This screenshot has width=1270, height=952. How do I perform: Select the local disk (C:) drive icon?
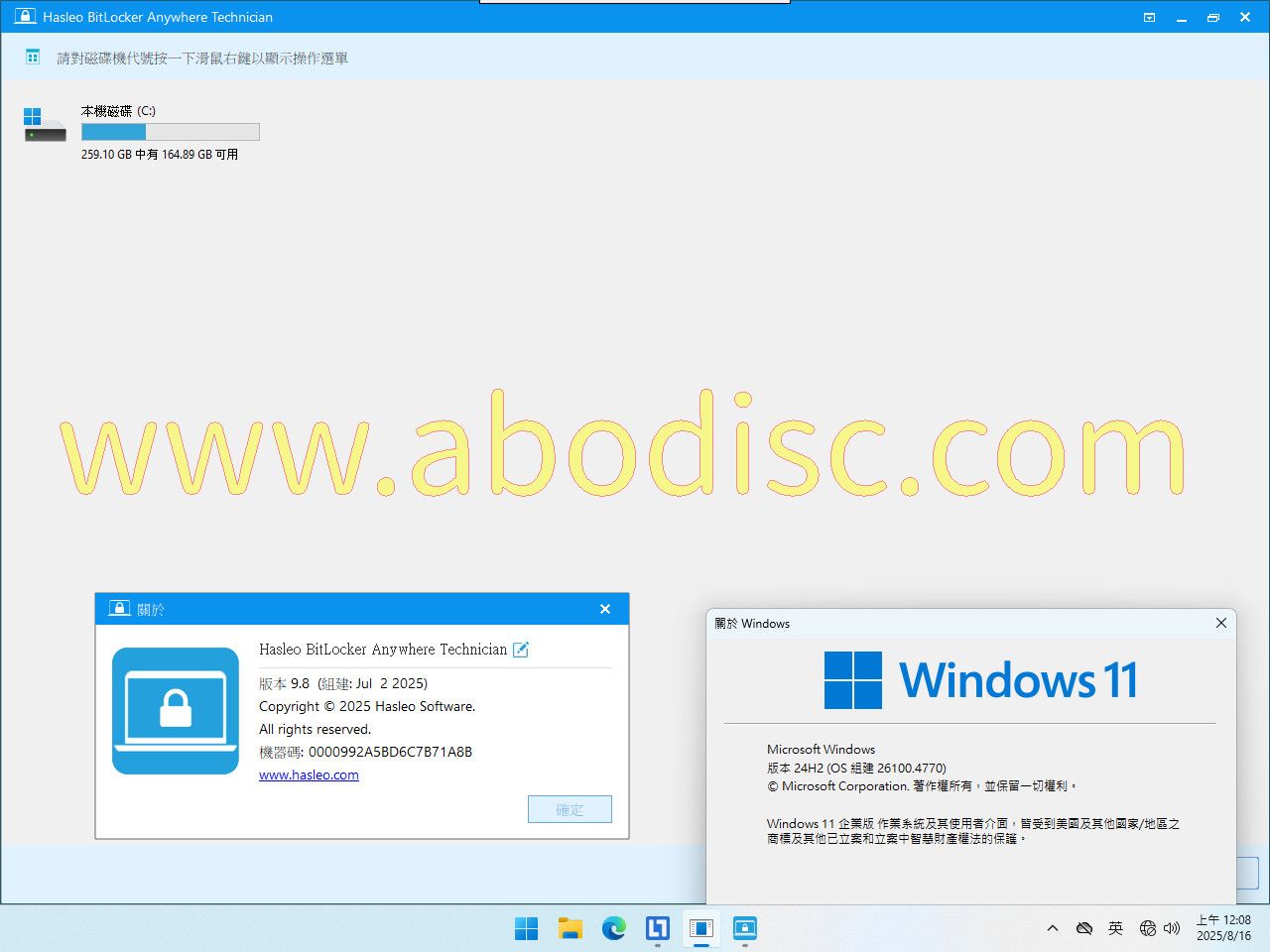click(x=45, y=125)
